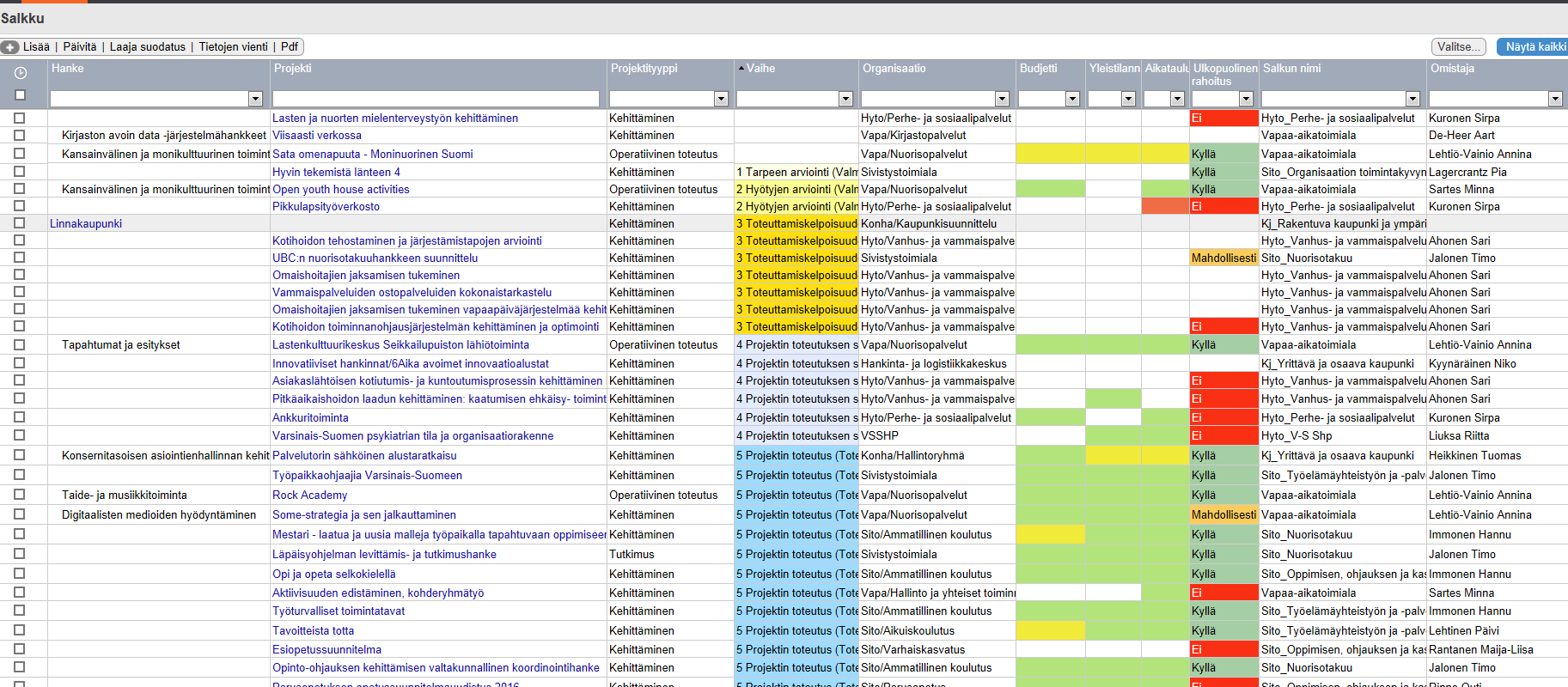
Task: Open the Linnakaupunki hanke link
Action: 86,223
